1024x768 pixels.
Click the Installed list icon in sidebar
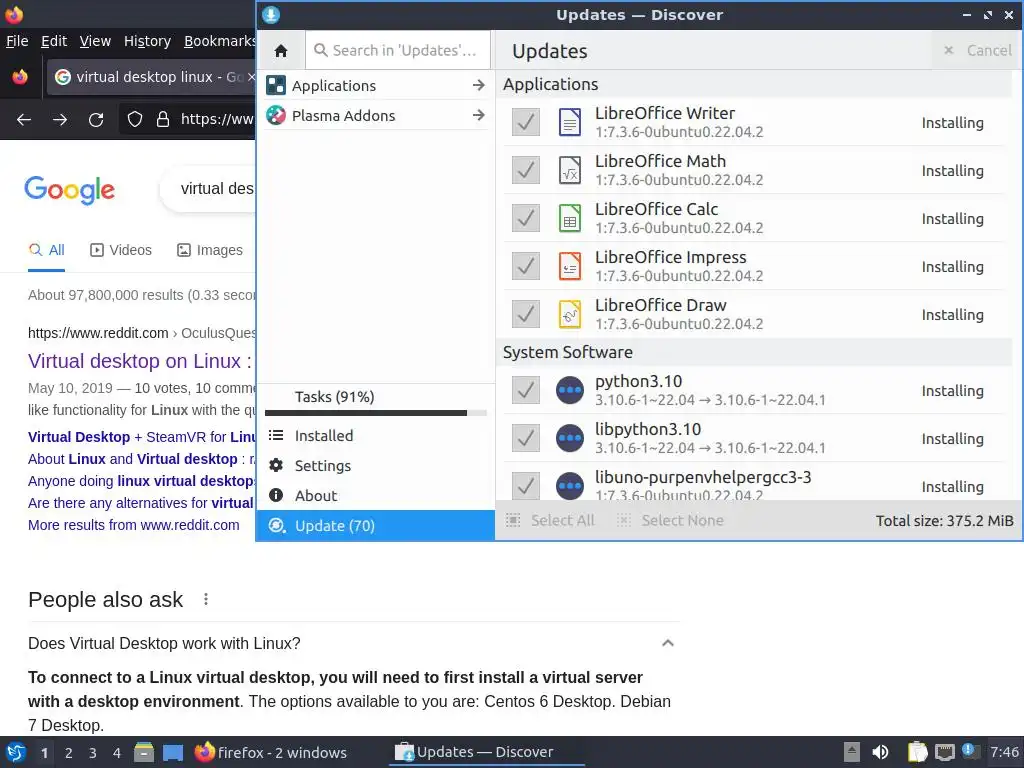pyautogui.click(x=276, y=435)
